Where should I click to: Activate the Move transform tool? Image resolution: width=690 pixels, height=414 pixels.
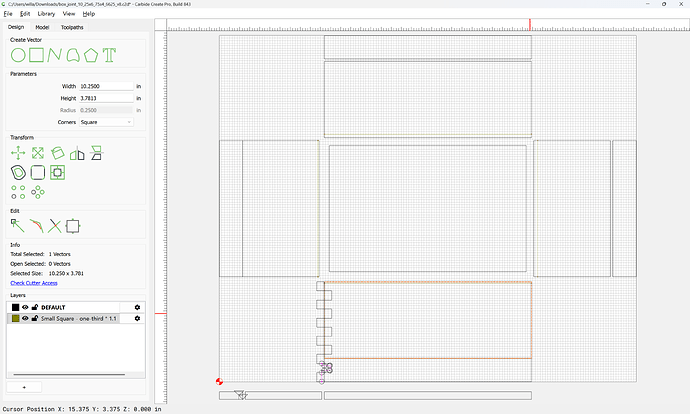click(18, 153)
